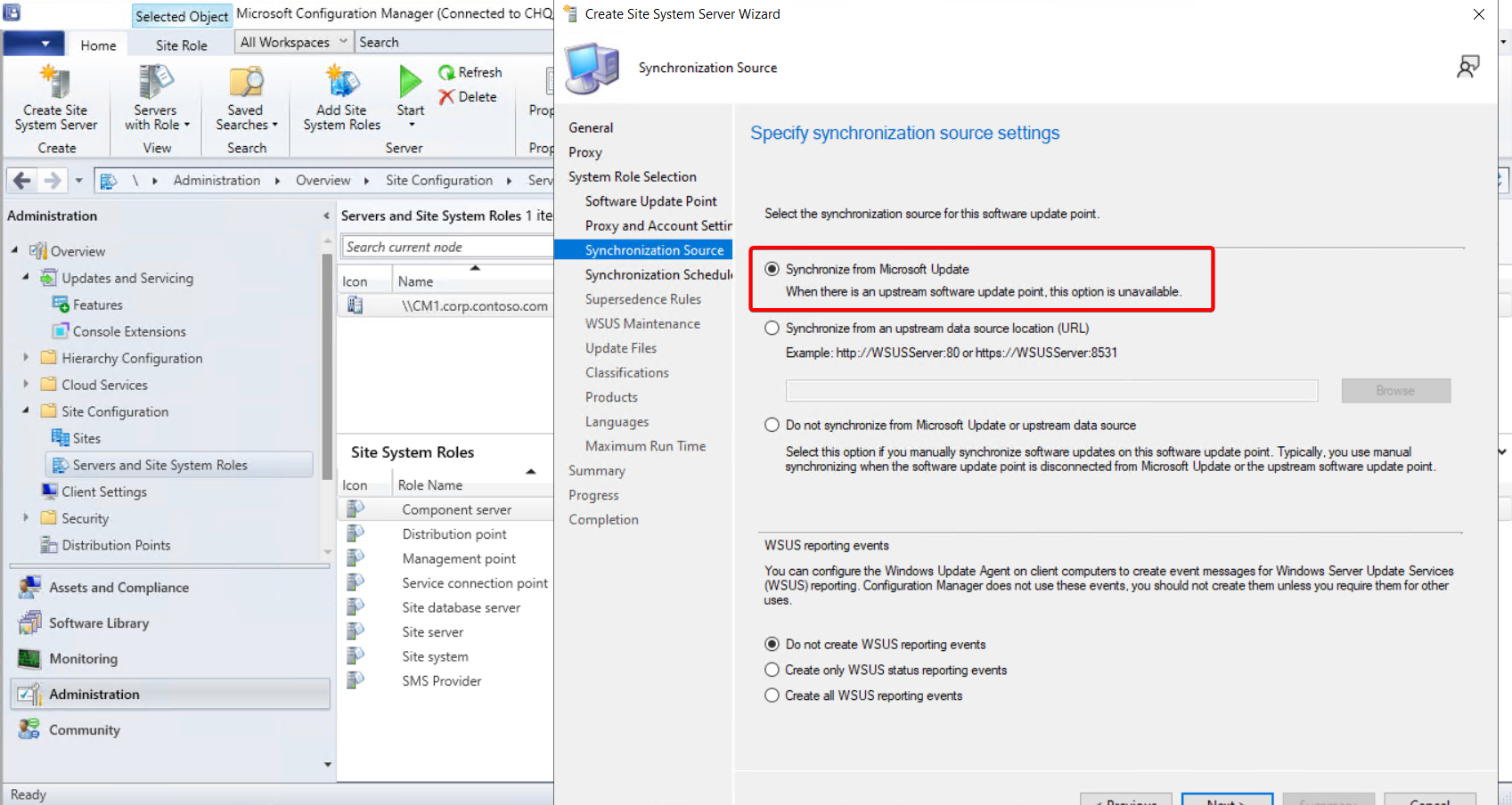Viewport: 1512px width, 805px height.
Task: Select Servers and Site System Roles node
Action: [179, 465]
